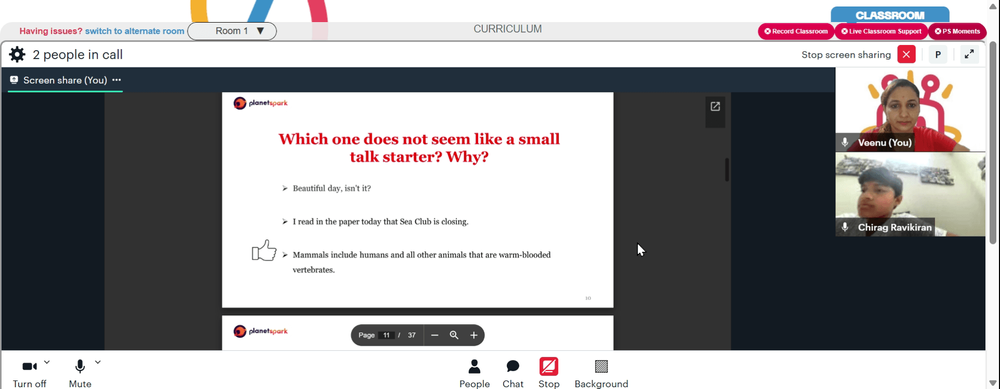Click the magnifier zoom icon
Screen dimensions: 1000x389
point(454,335)
